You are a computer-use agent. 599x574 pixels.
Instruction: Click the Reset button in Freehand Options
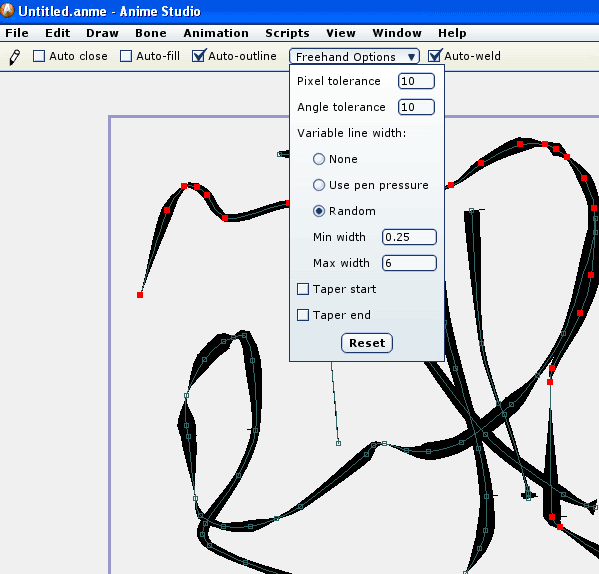pyautogui.click(x=367, y=343)
